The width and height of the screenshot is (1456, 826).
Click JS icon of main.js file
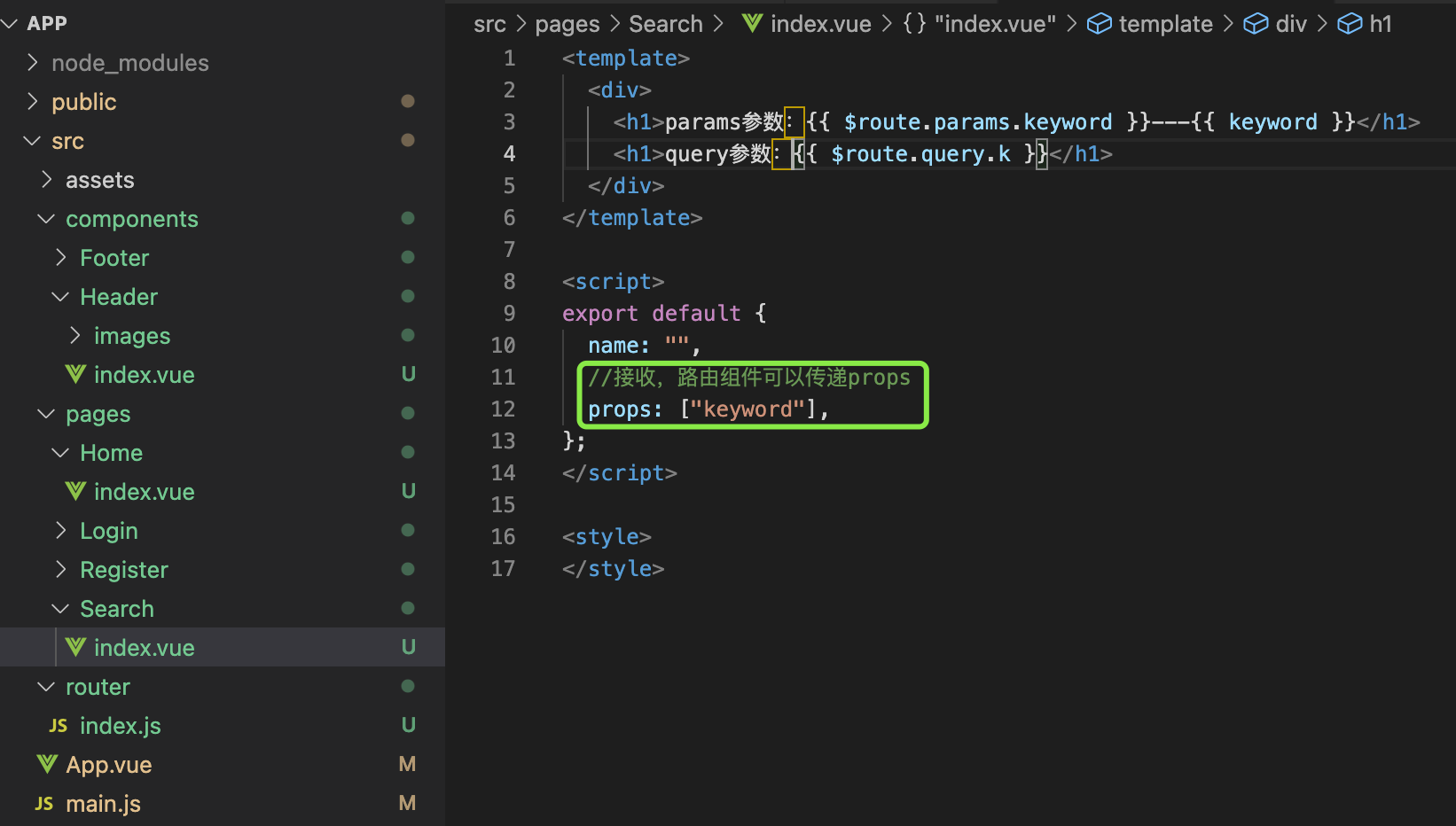pyautogui.click(x=44, y=804)
